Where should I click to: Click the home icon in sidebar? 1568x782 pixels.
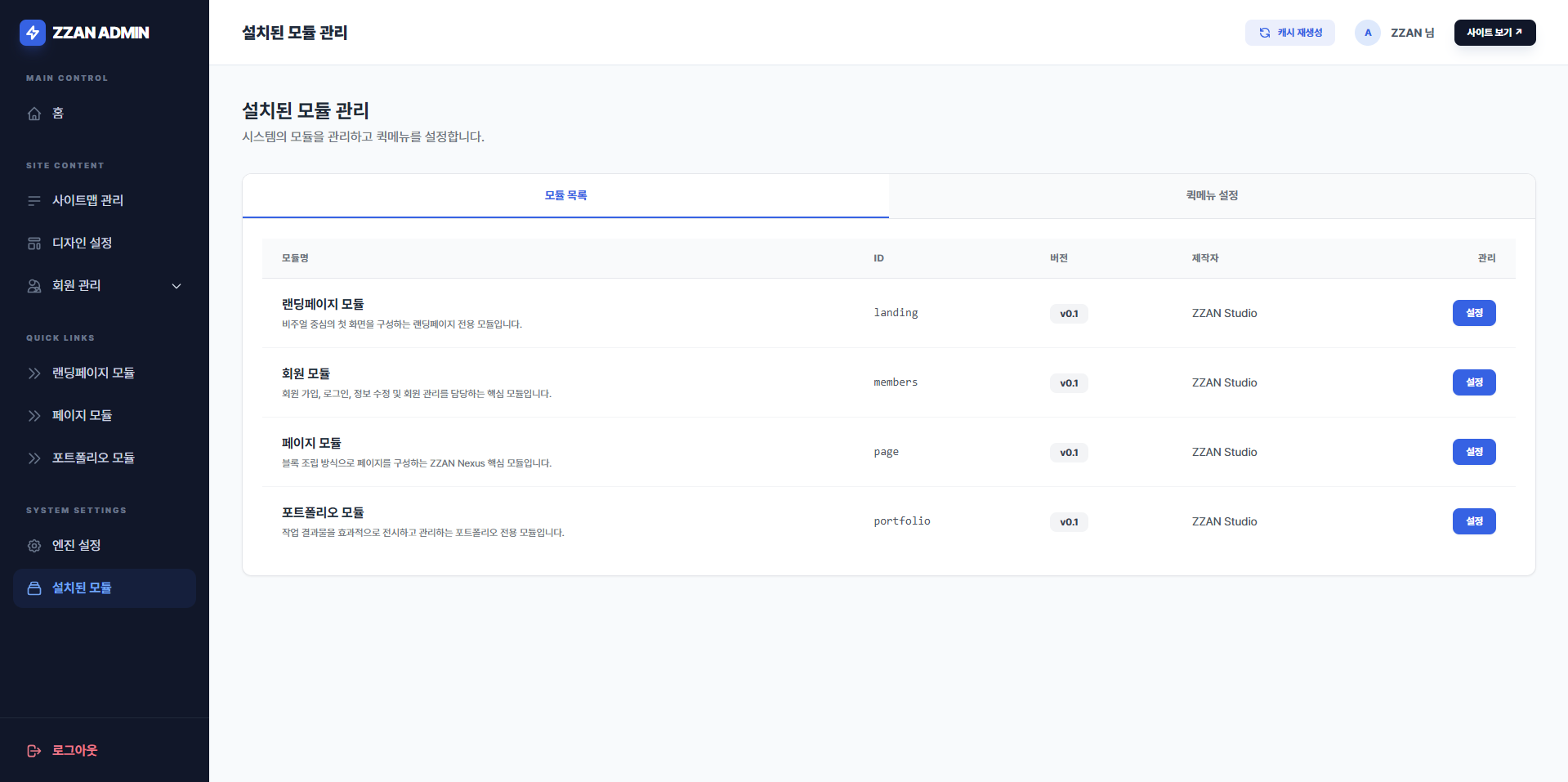[x=34, y=114]
